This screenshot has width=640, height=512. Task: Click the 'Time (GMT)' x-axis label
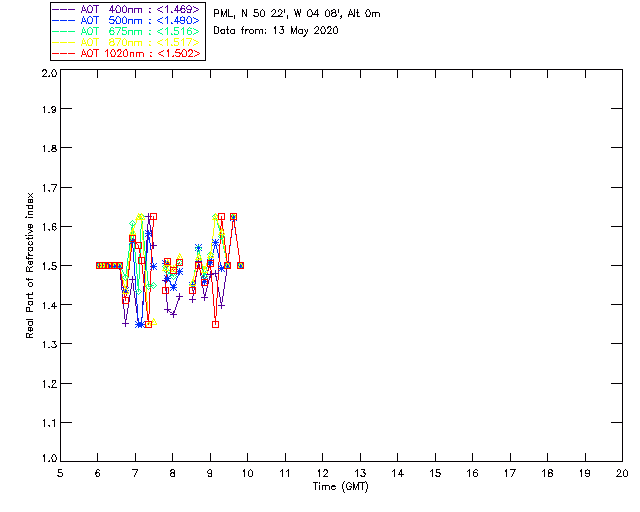(340, 487)
